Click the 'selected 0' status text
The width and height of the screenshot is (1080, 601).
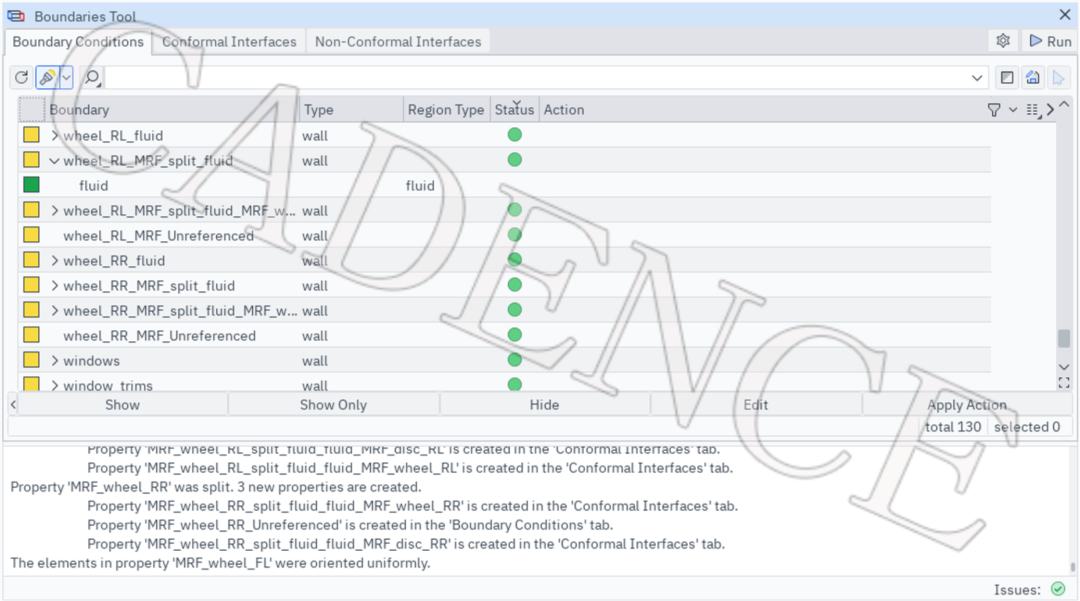click(x=1026, y=427)
